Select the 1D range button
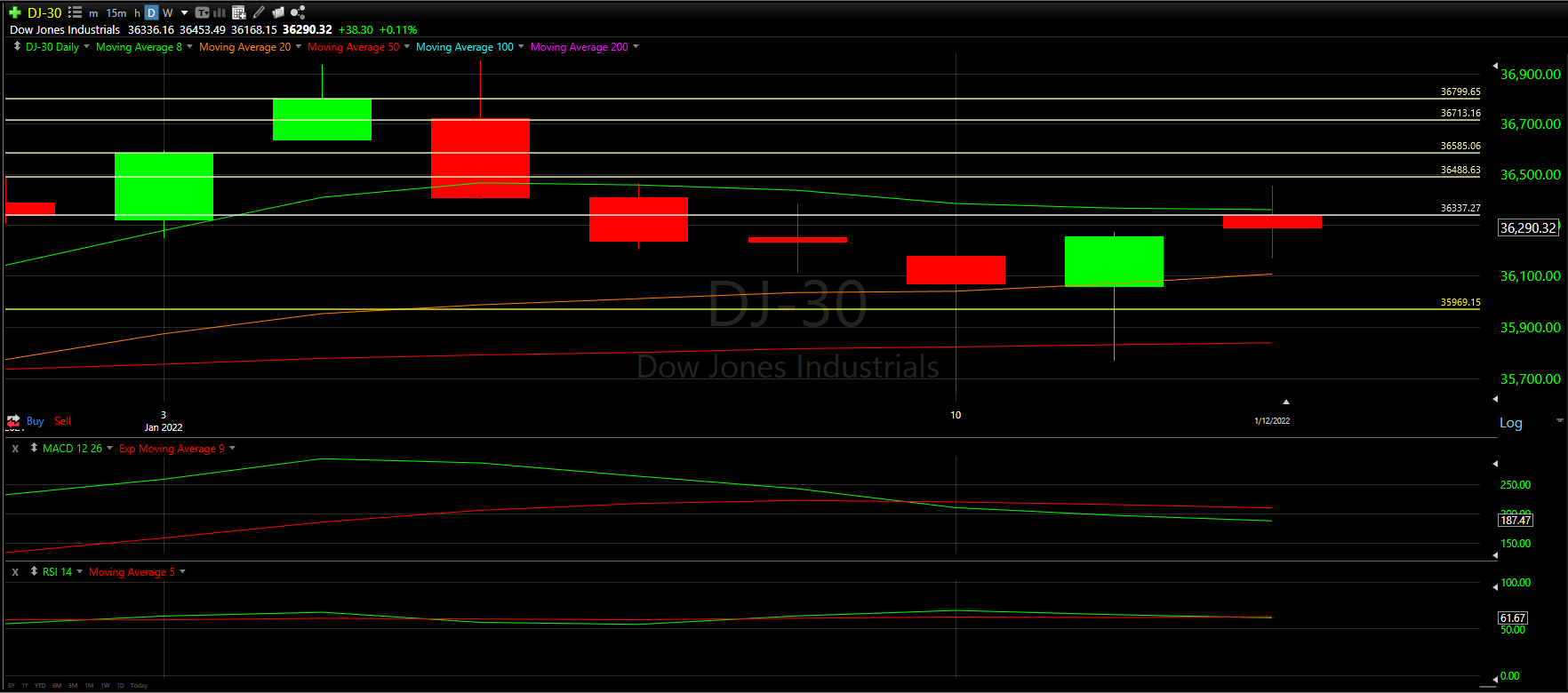 121,686
